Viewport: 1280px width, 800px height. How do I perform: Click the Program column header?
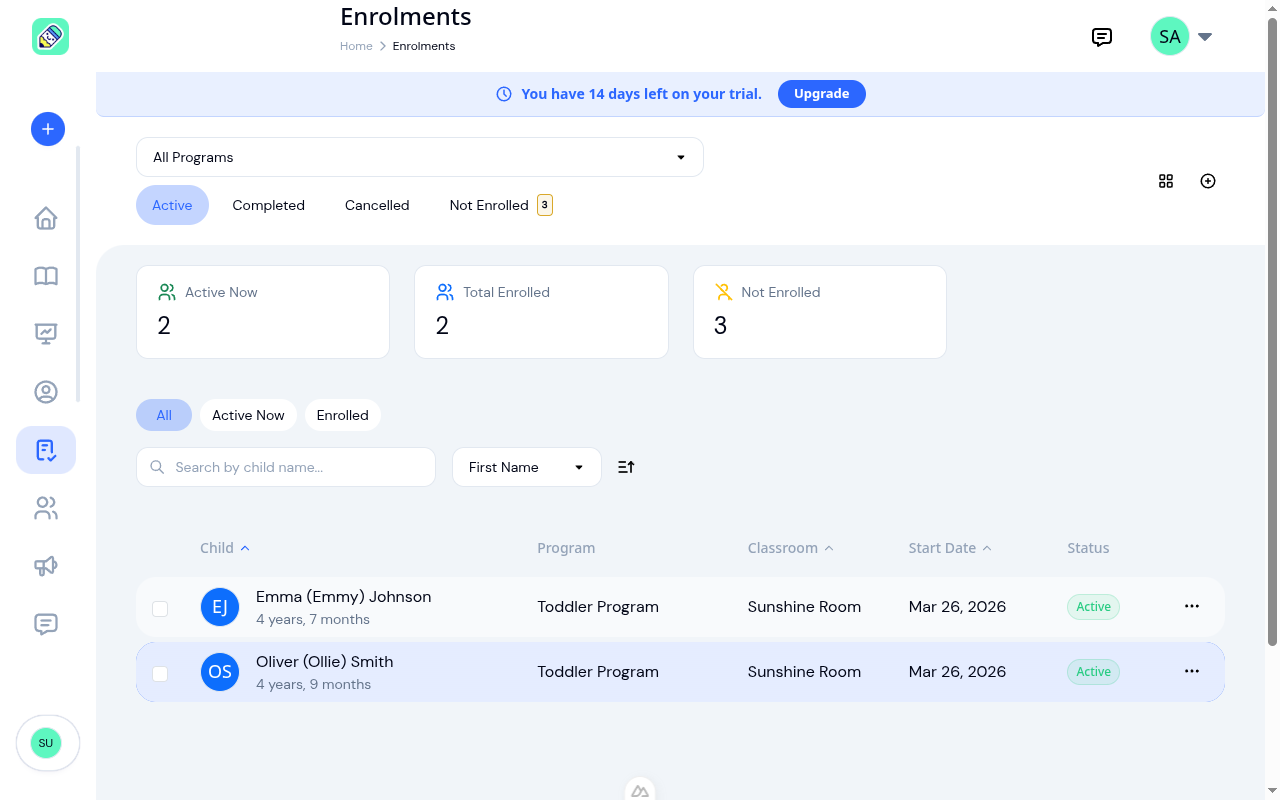coord(566,548)
